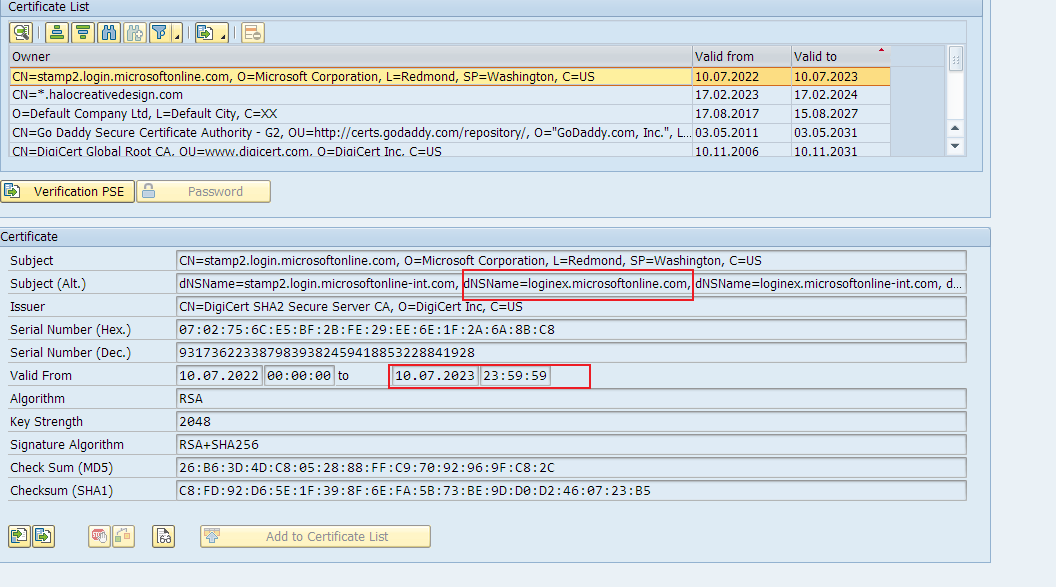Click the Add to Certificate List button
The width and height of the screenshot is (1056, 587).
(315, 536)
